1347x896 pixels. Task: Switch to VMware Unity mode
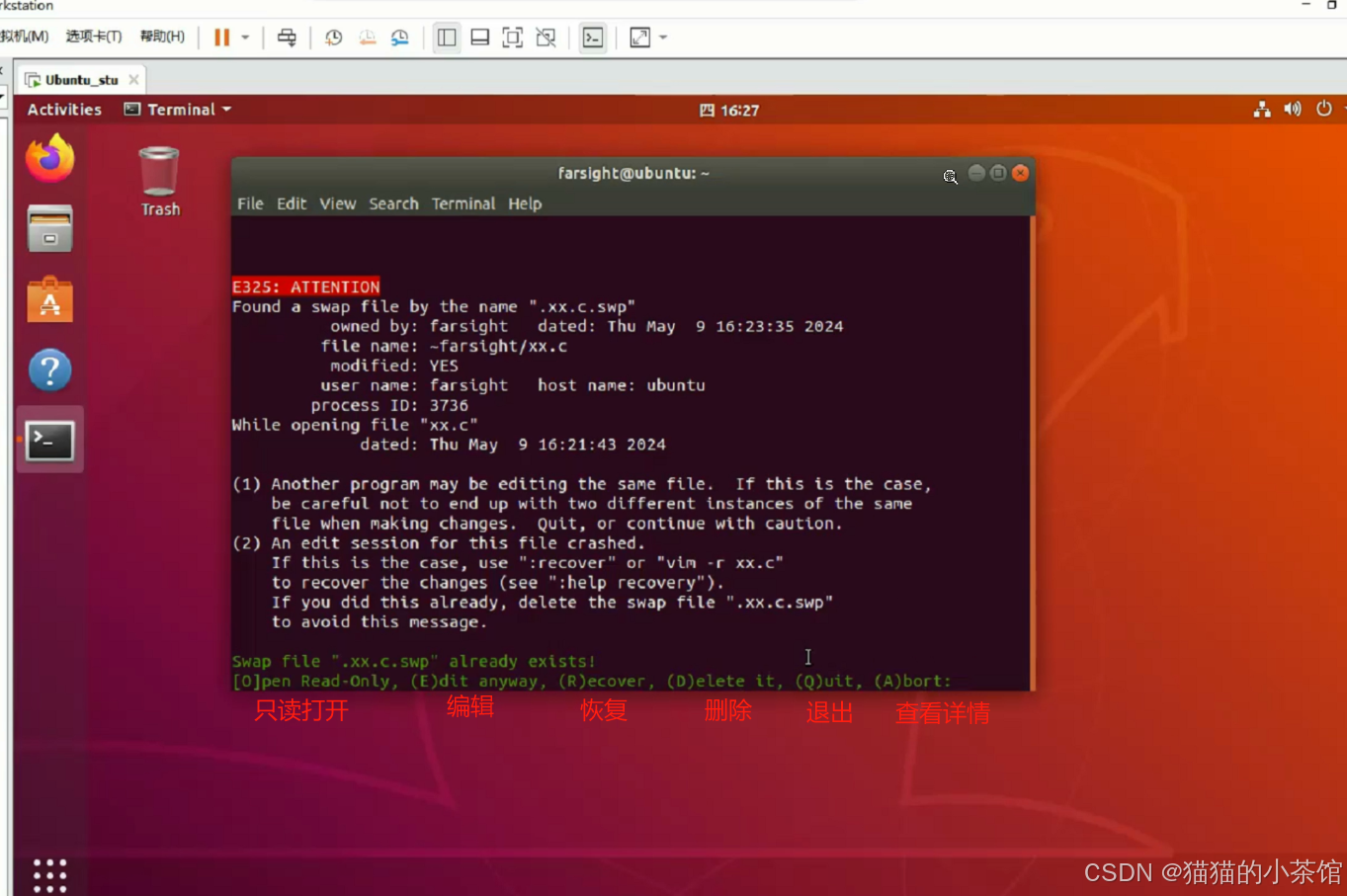(546, 38)
